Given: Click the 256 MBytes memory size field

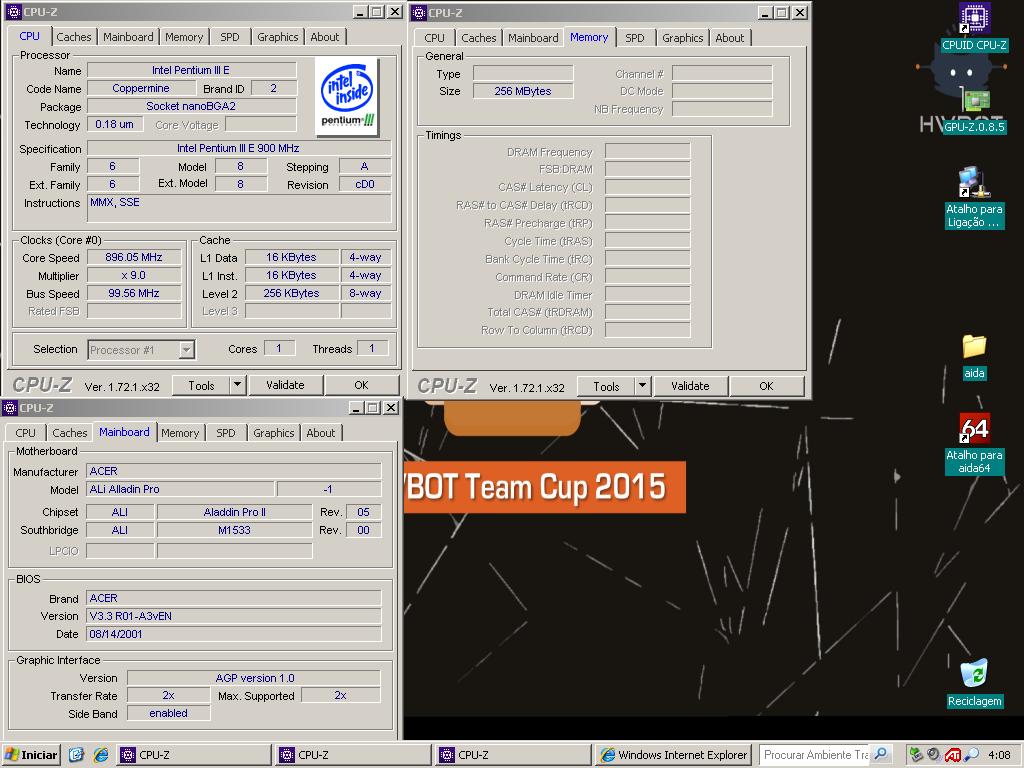Looking at the screenshot, I should tap(523, 91).
